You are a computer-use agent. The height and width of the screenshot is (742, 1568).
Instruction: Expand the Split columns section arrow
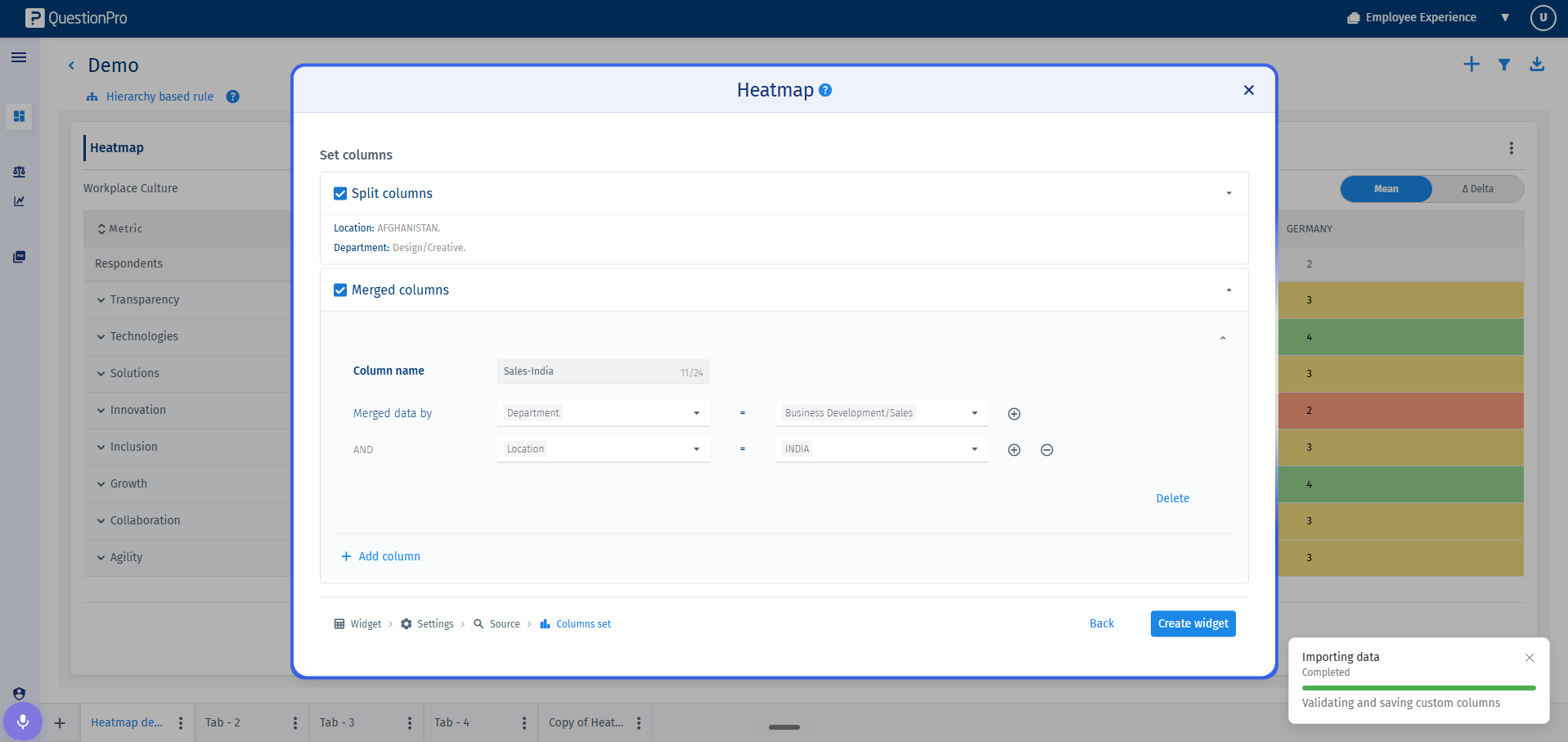(x=1229, y=193)
